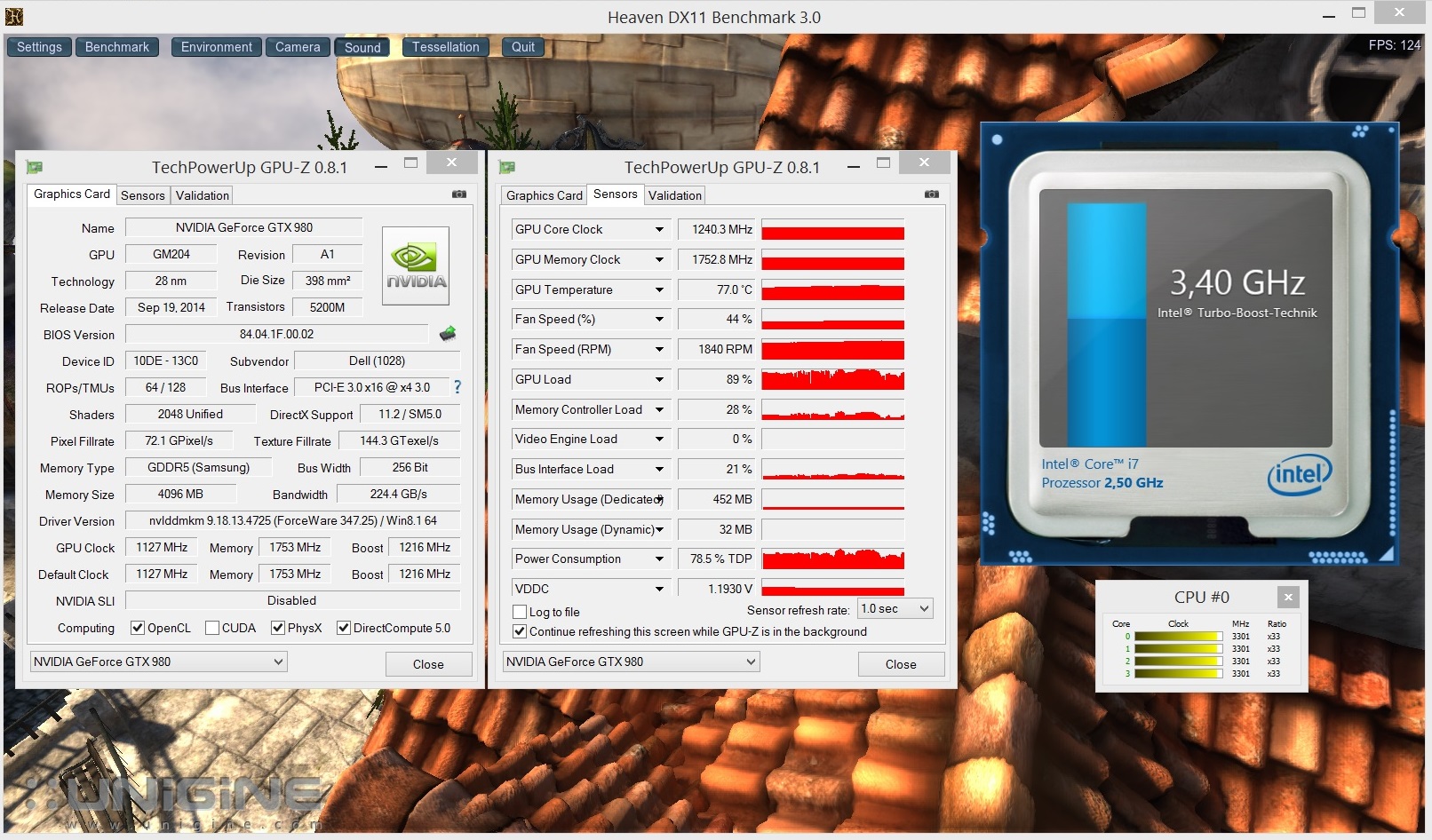1432x840 pixels.
Task: Click the Driver Version text field
Action: click(293, 520)
